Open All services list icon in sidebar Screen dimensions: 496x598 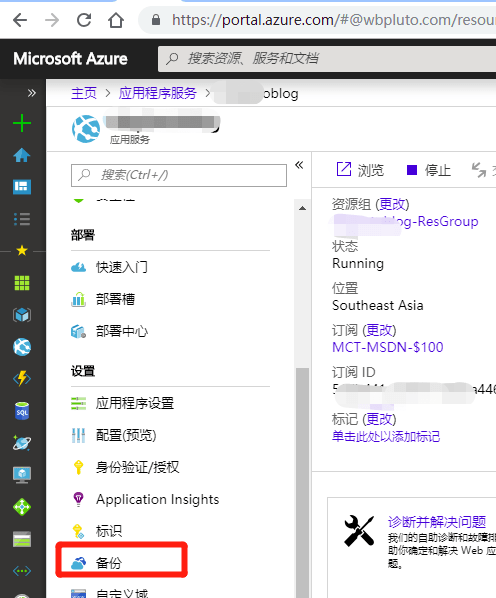pyautogui.click(x=22, y=219)
